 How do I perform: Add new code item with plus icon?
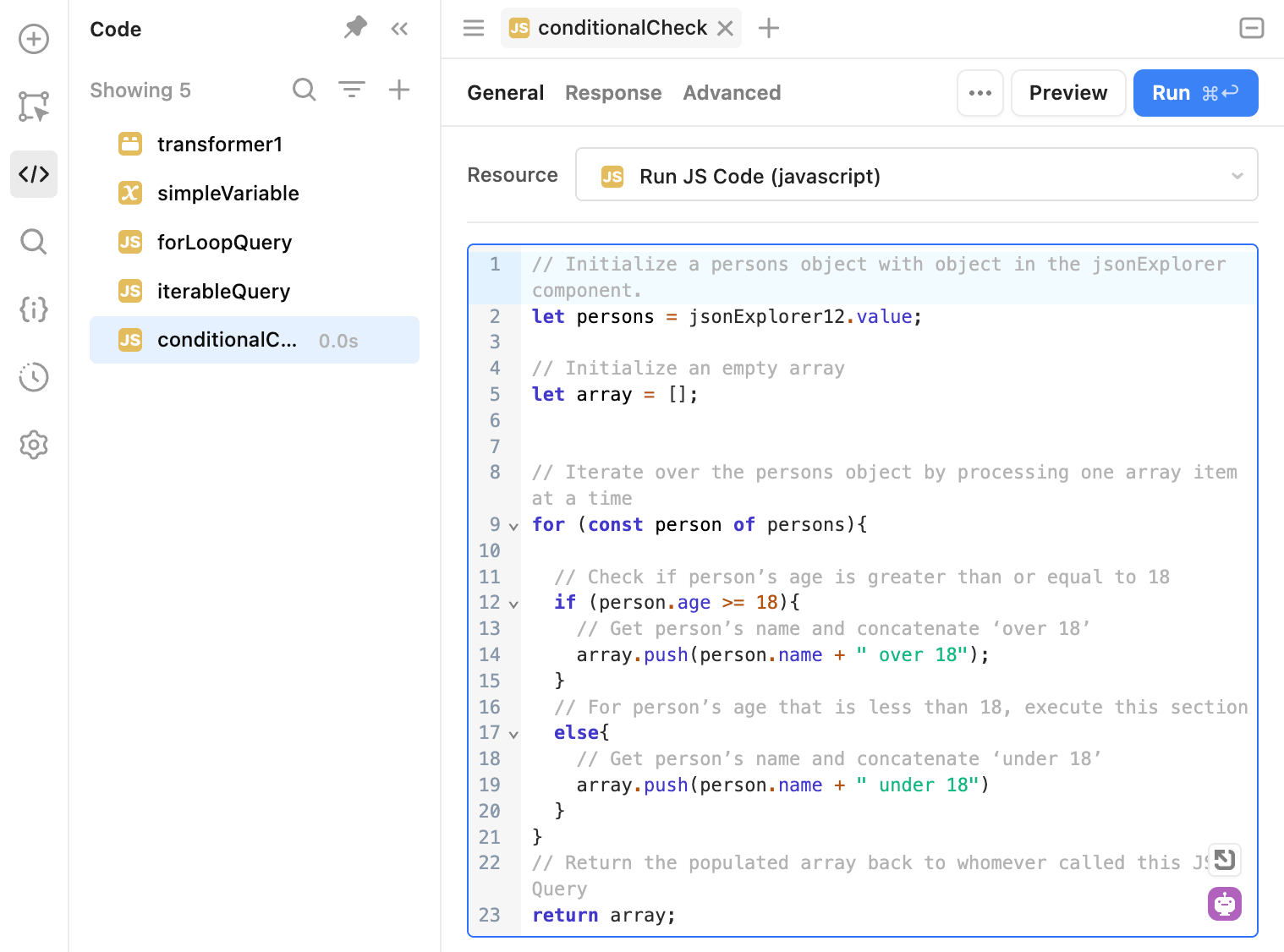click(x=399, y=90)
